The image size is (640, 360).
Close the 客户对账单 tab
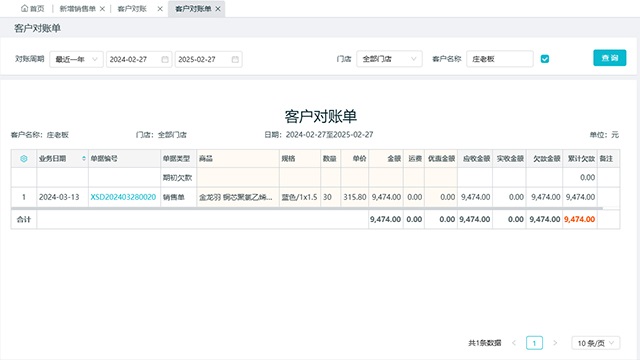[x=218, y=9]
